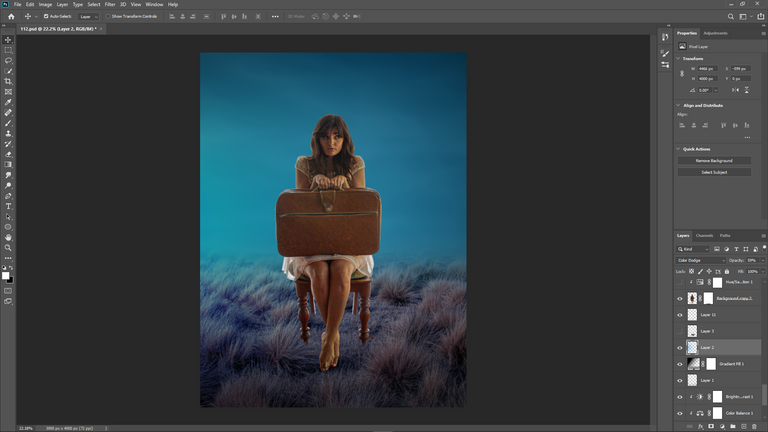Filter layers by type layers icon
Image resolution: width=768 pixels, height=432 pixels.
tap(736, 249)
